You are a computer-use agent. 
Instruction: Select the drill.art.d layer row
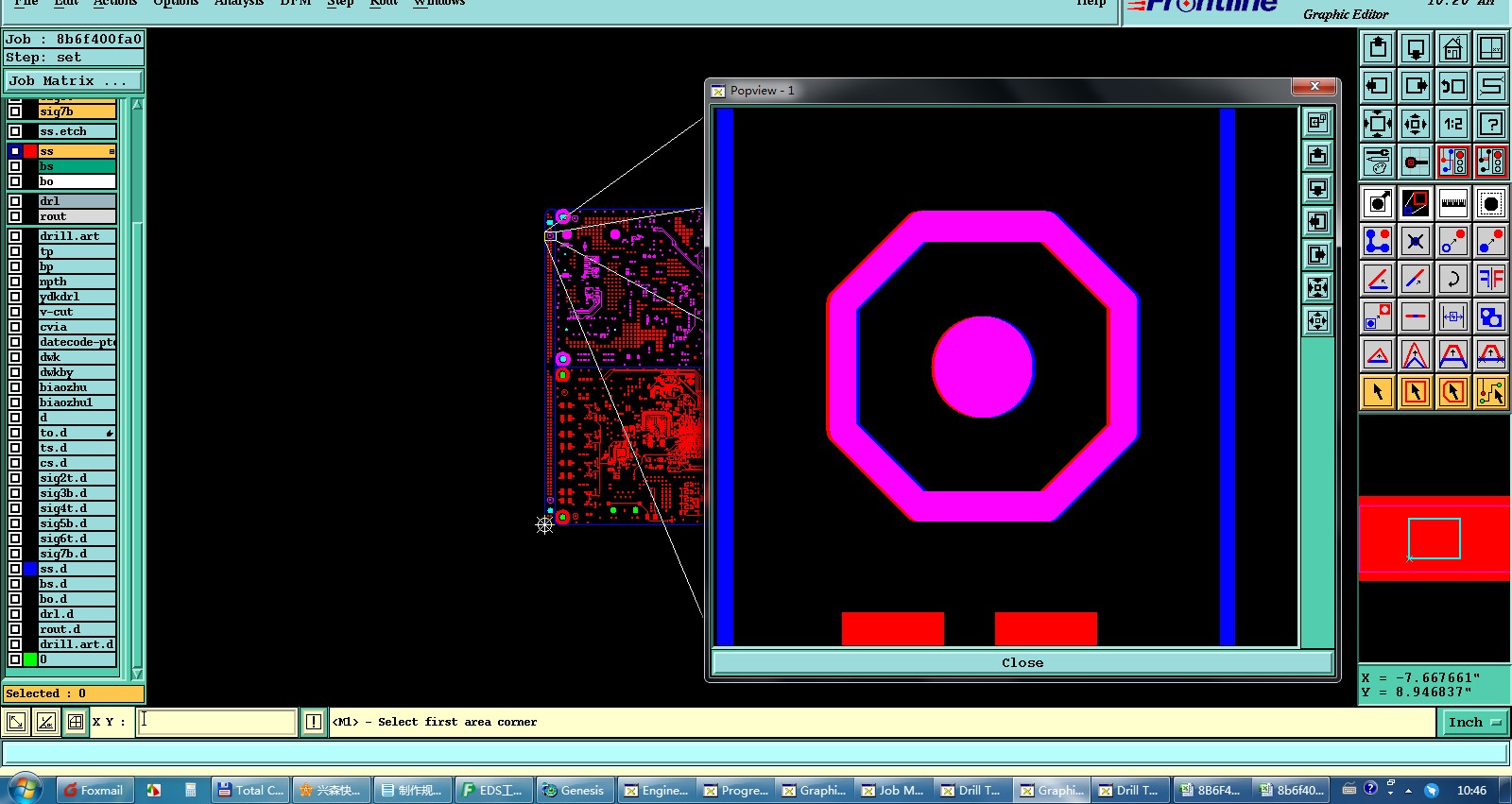(x=77, y=644)
